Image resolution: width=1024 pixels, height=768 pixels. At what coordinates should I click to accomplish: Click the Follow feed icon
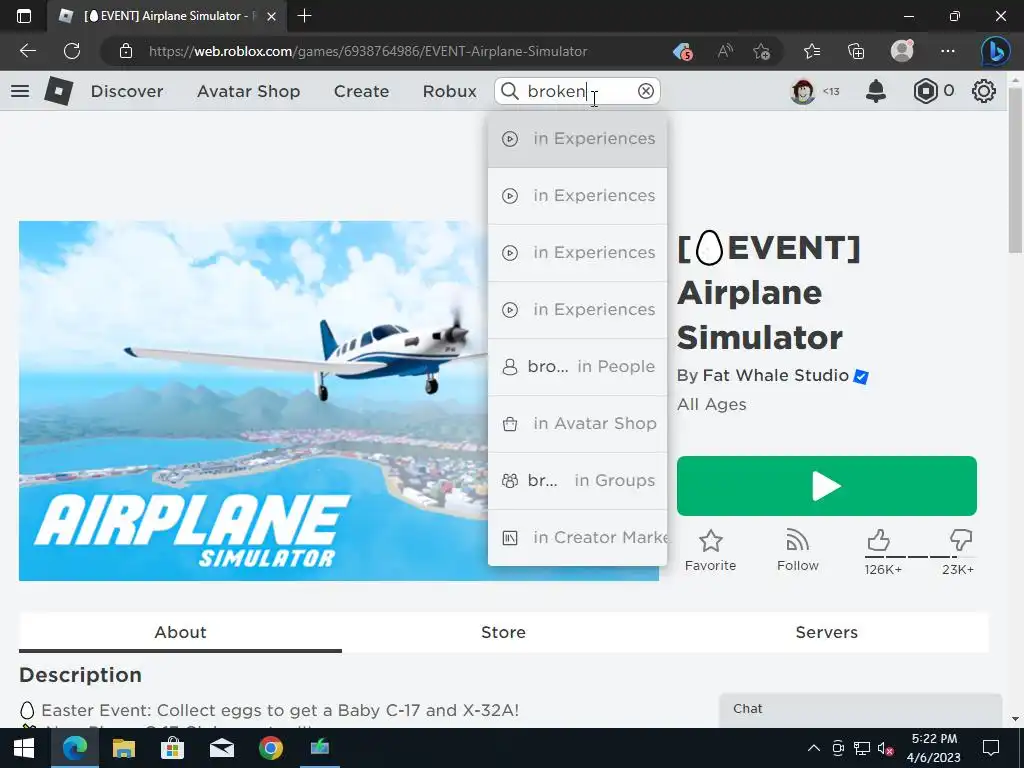click(797, 541)
